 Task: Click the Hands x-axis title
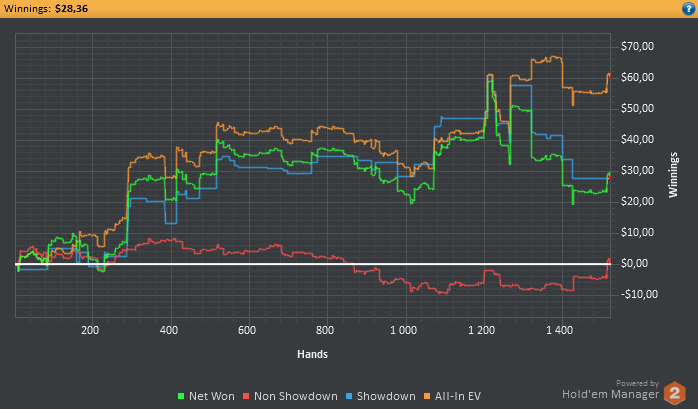pyautogui.click(x=312, y=354)
